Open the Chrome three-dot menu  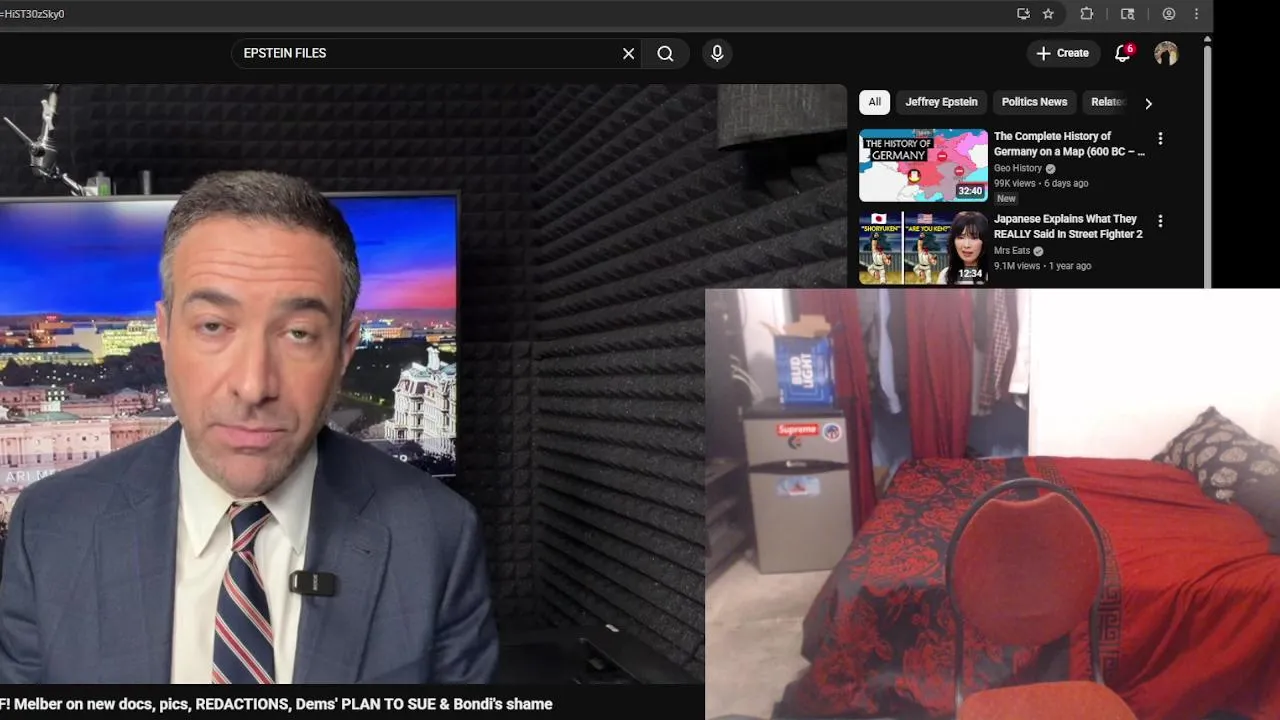[x=1196, y=14]
